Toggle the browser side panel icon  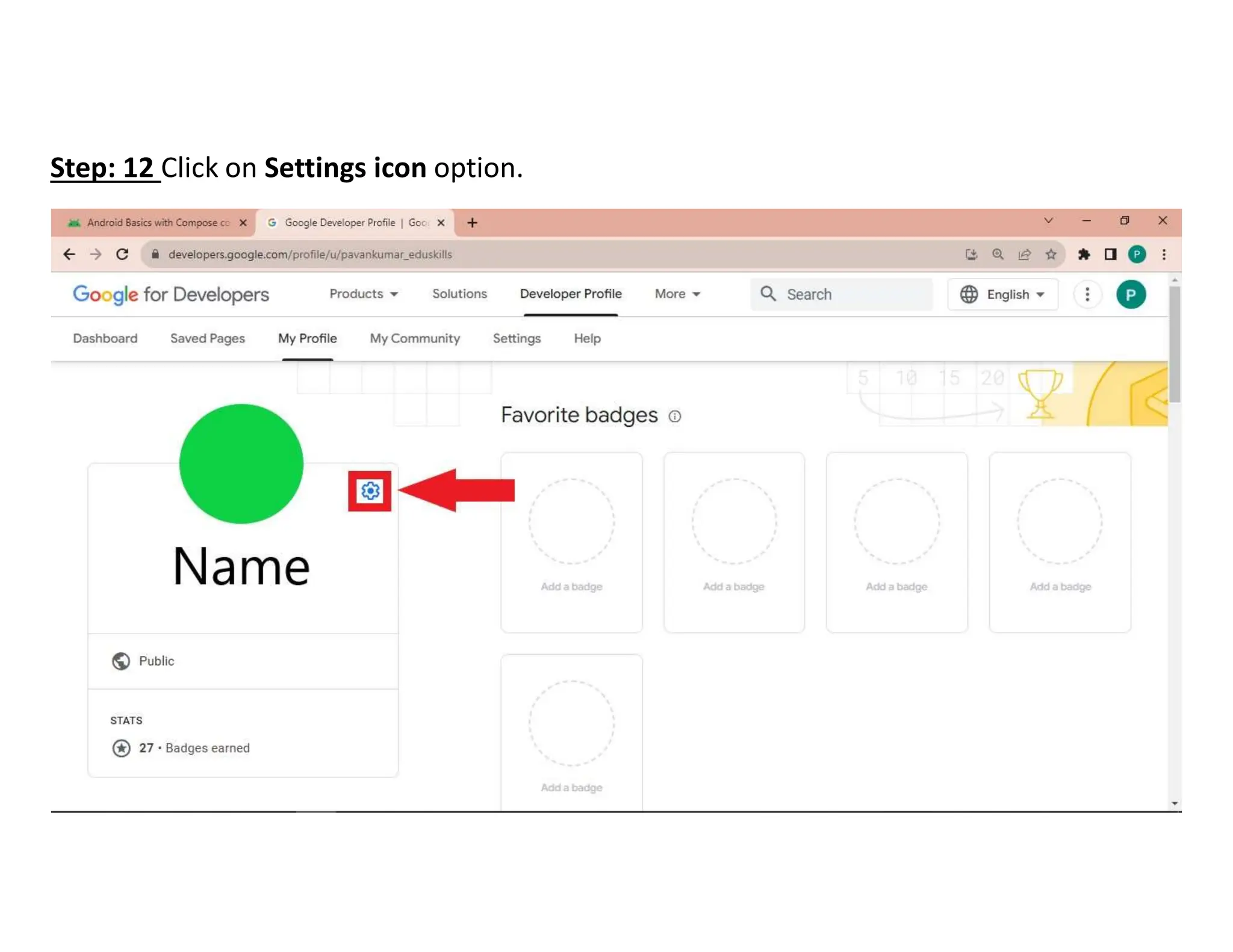click(x=1110, y=255)
